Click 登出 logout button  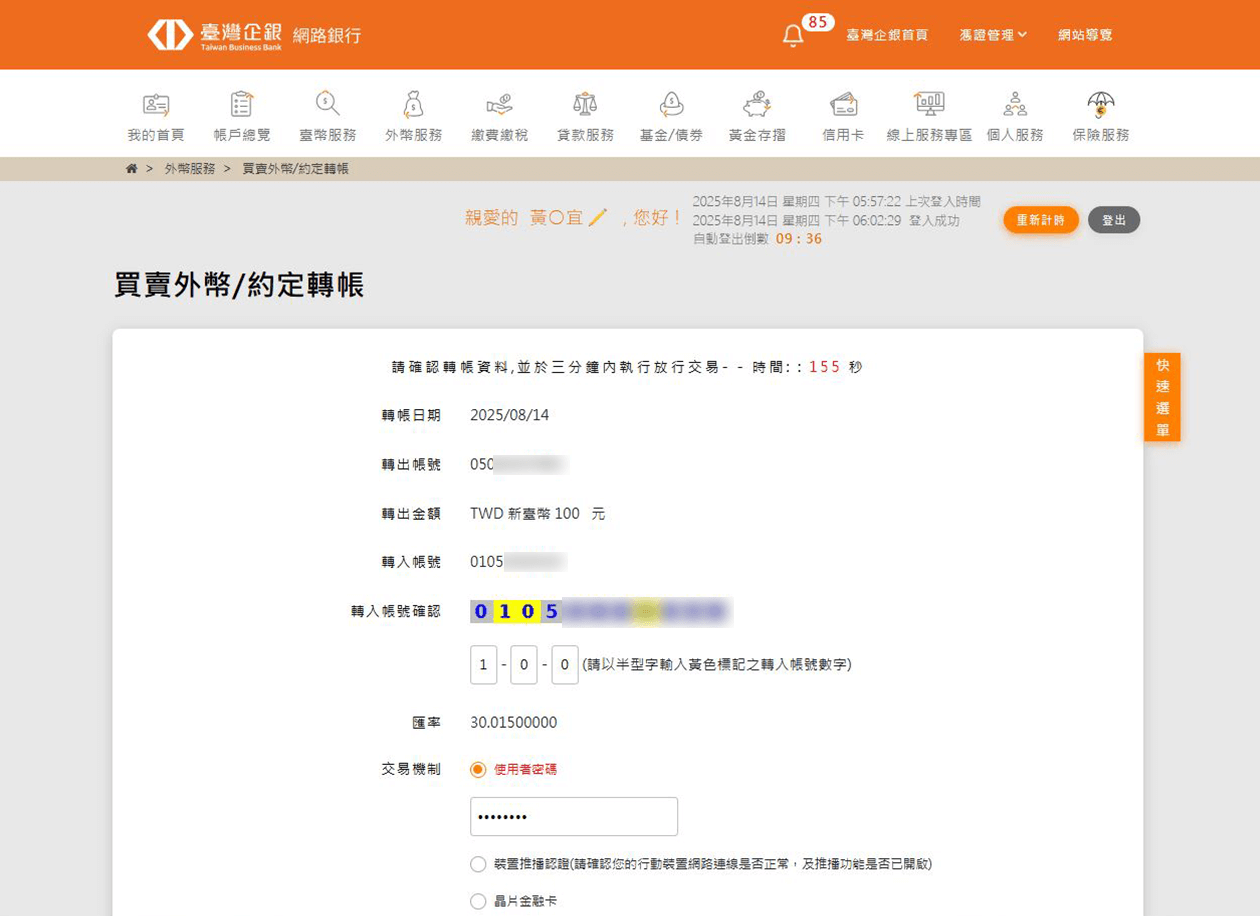coord(1113,220)
